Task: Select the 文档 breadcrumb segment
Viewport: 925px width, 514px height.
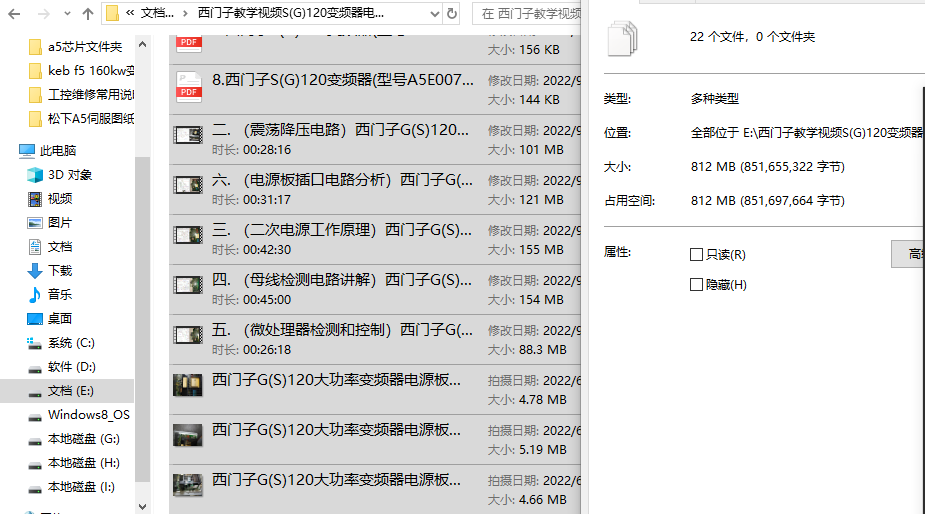Action: pyautogui.click(x=157, y=13)
